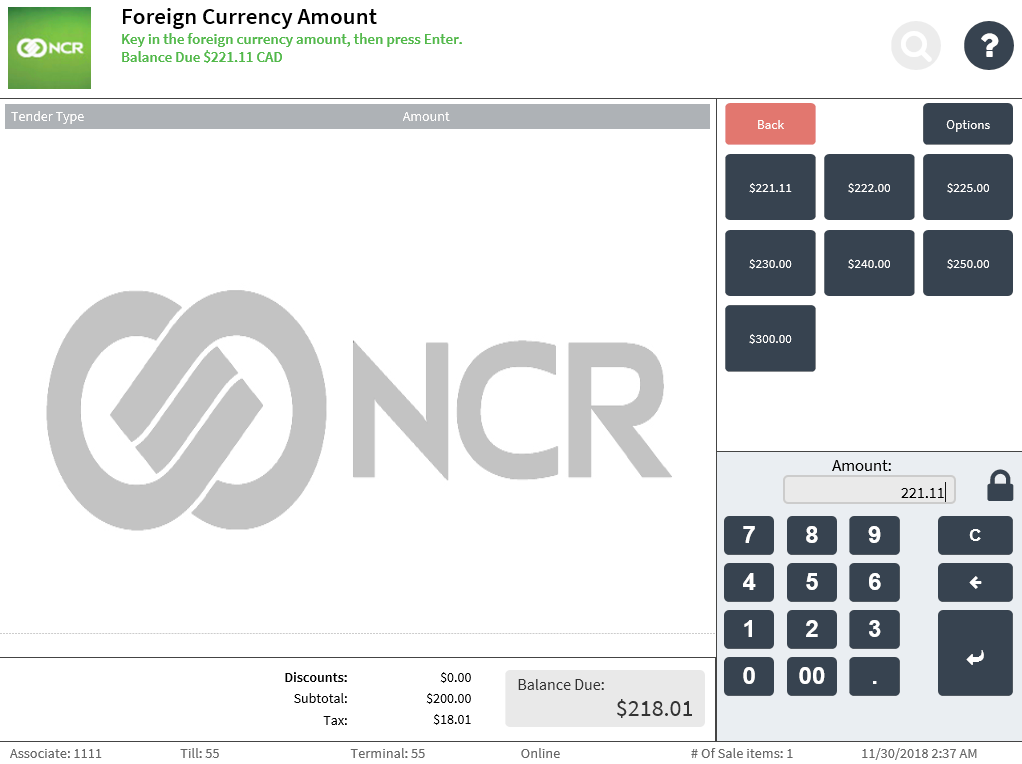Click the NCR logo in the header
This screenshot has width=1022, height=764.
50,48
